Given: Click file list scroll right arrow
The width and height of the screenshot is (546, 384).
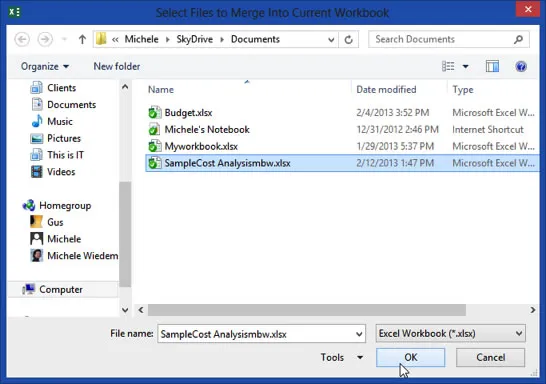Looking at the screenshot, I should (x=533, y=310).
